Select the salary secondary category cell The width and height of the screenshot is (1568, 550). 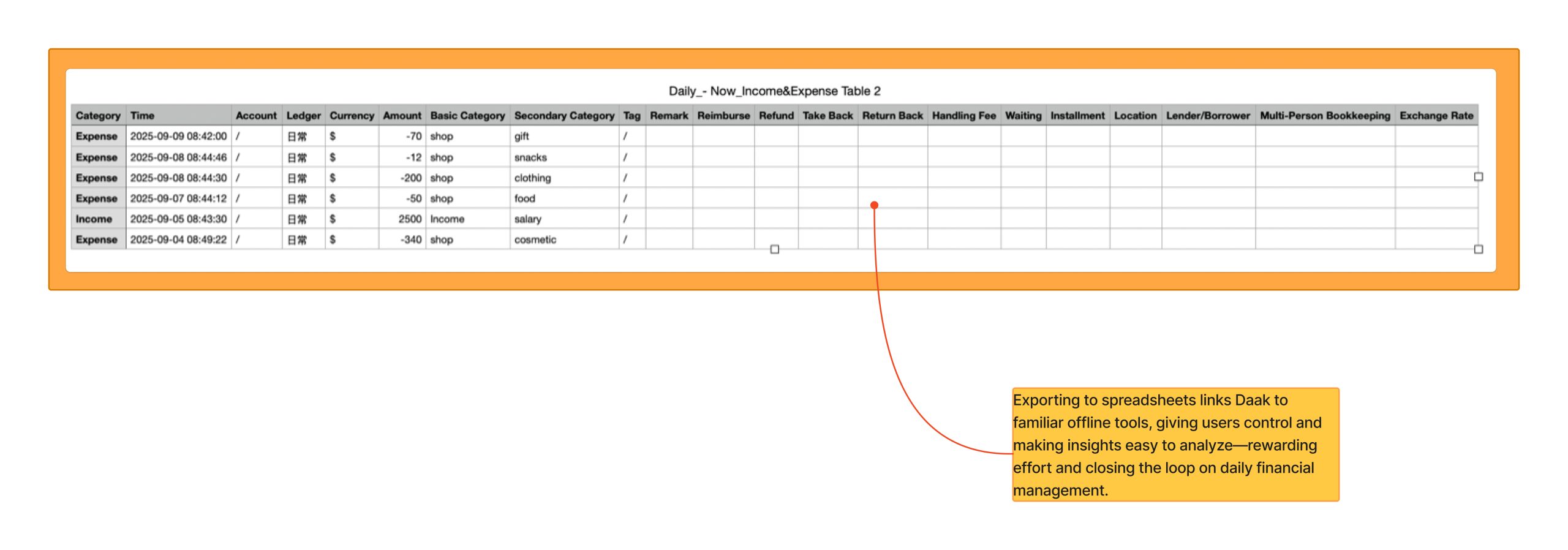[564, 219]
